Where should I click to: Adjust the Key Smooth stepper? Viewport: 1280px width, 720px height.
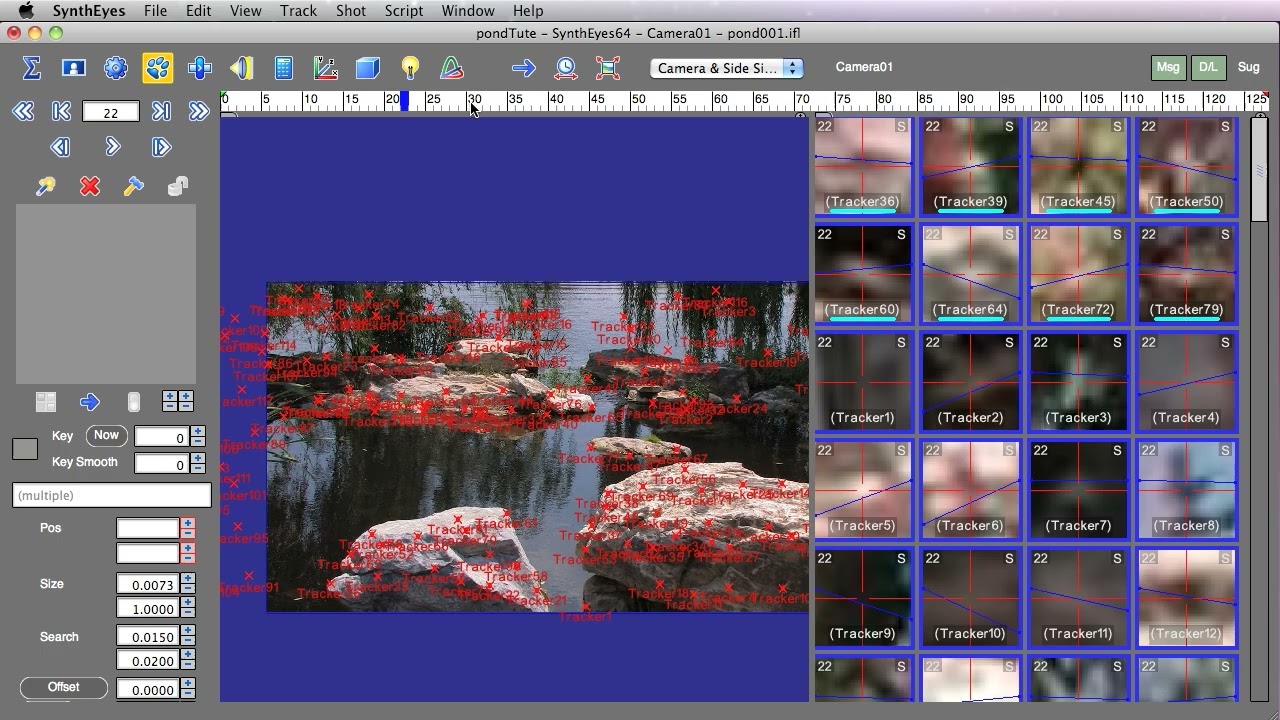click(198, 464)
